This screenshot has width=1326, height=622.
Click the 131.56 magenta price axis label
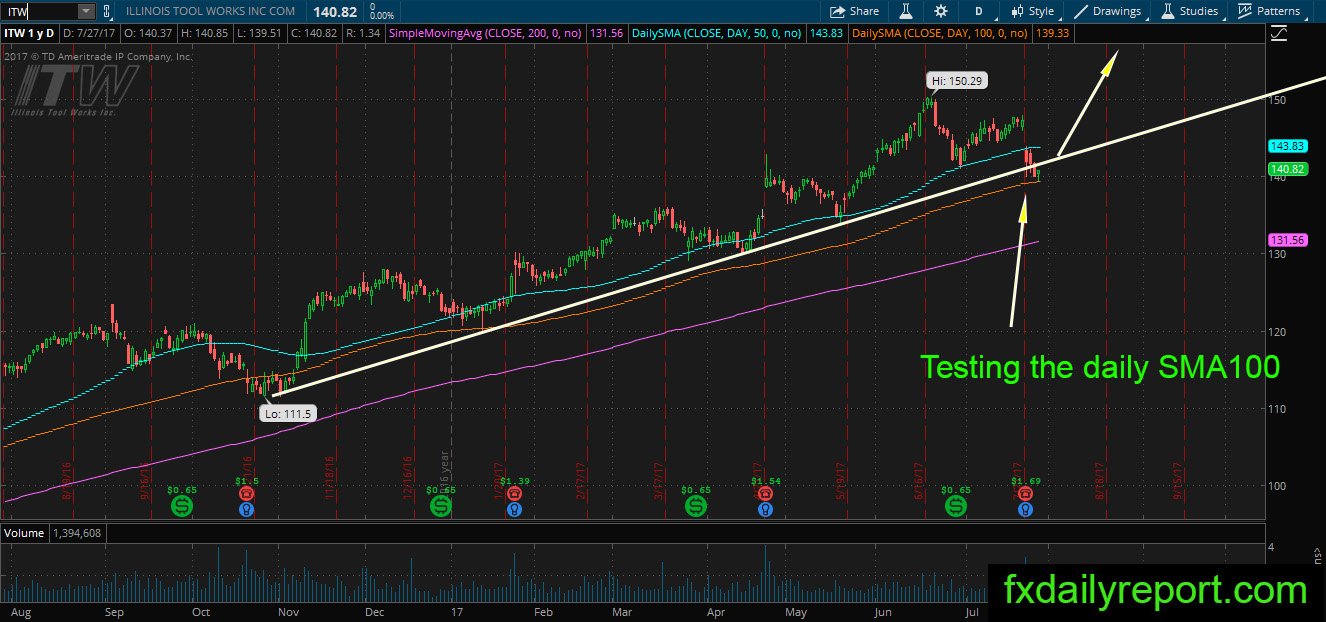click(x=1288, y=240)
